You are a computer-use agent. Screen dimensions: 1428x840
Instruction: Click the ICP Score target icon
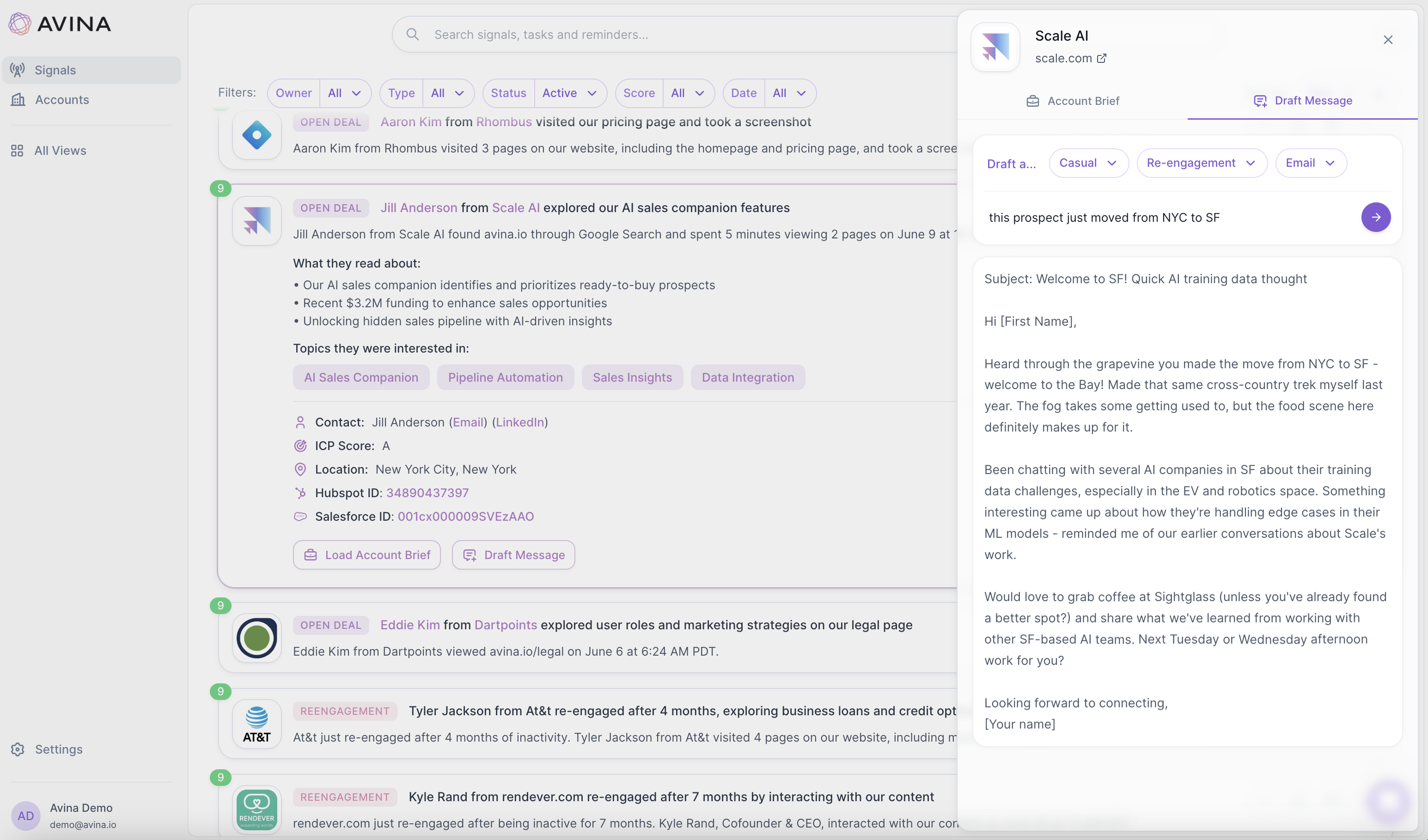pyautogui.click(x=300, y=446)
